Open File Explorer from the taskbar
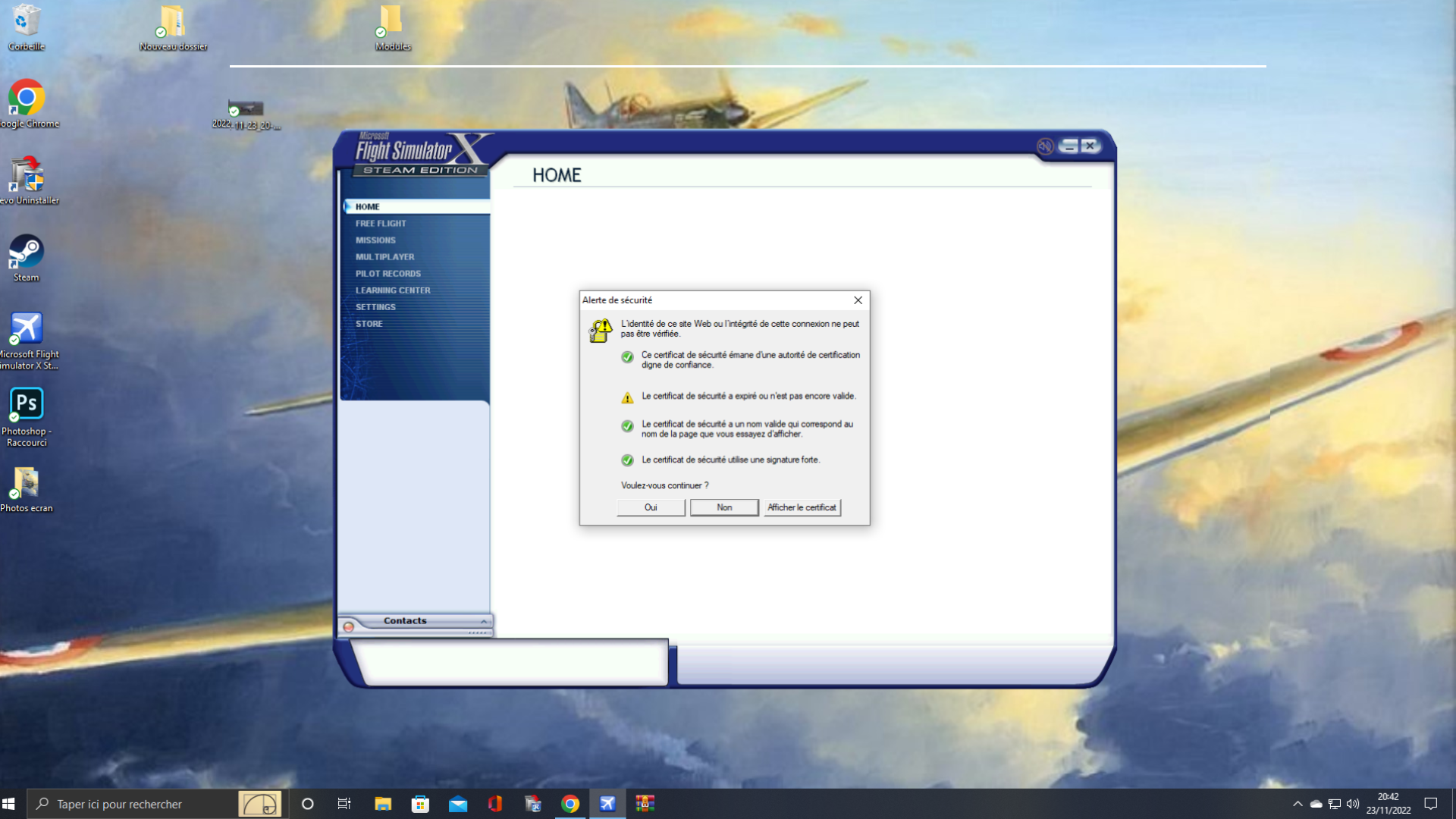This screenshot has height=819, width=1456. coord(382,804)
